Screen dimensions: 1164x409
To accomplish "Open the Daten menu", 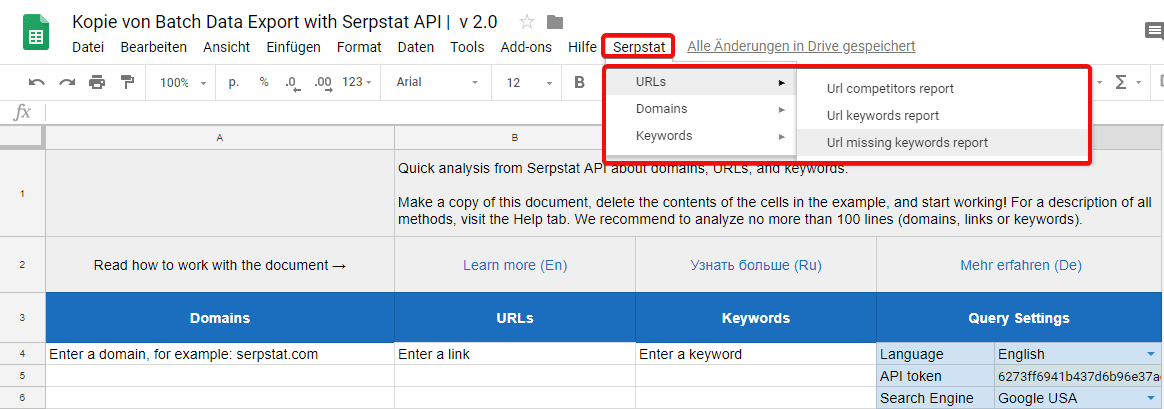I will click(x=416, y=47).
